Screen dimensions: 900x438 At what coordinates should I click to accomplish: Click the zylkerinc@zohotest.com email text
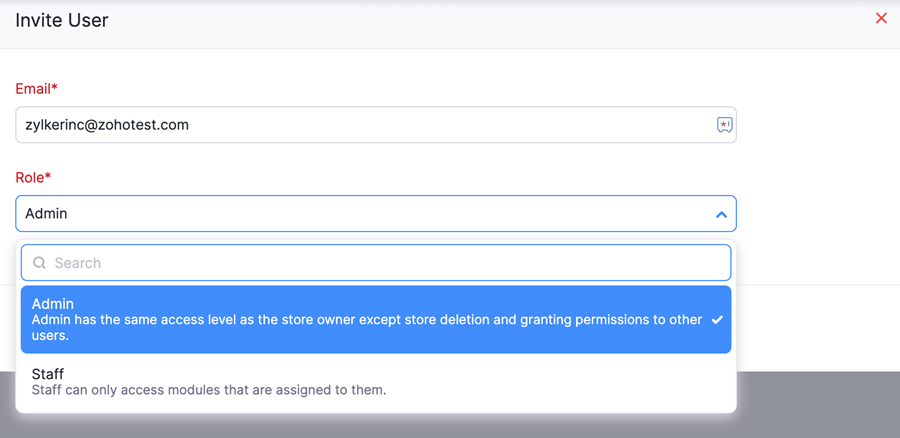tap(107, 125)
